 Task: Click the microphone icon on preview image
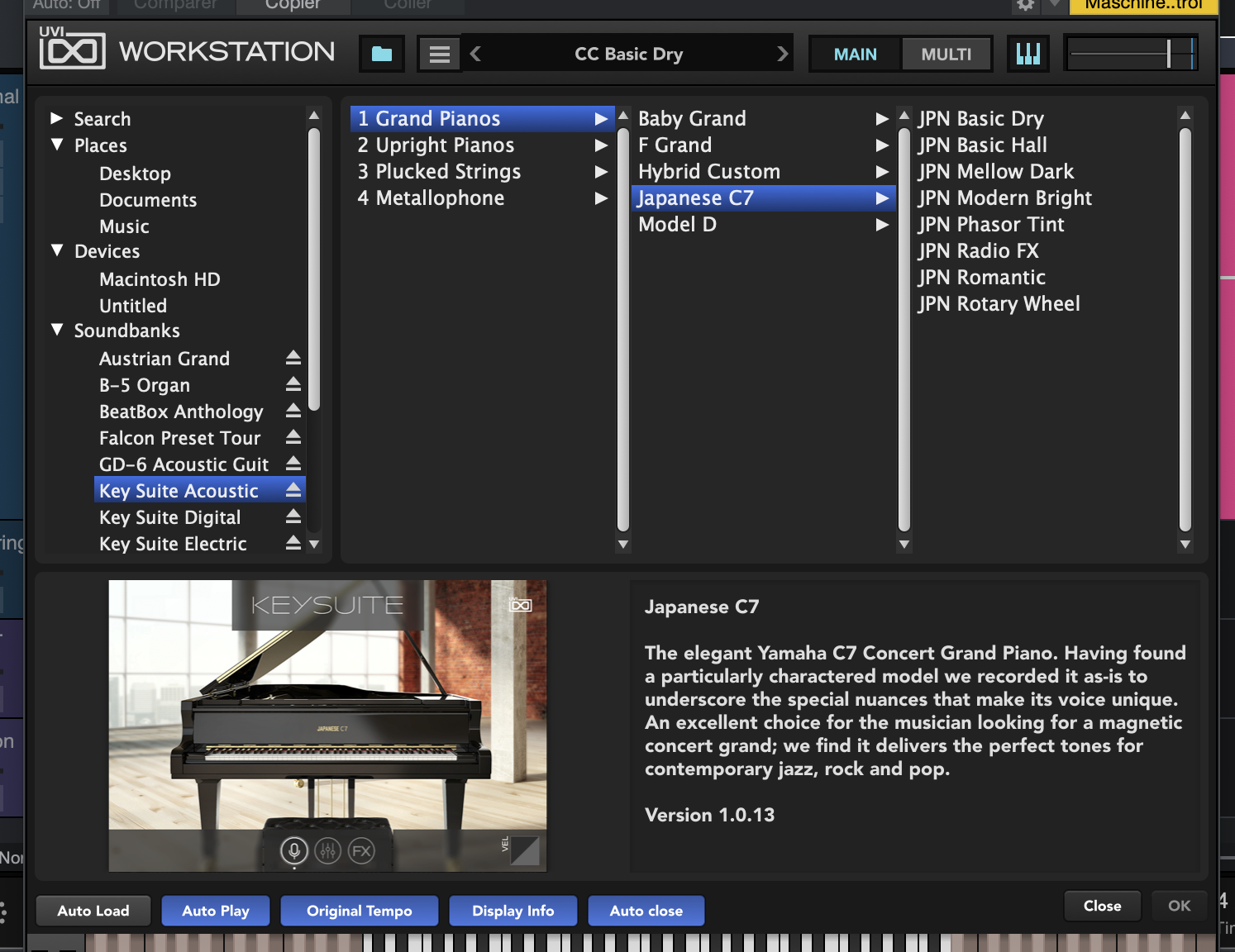[x=294, y=850]
